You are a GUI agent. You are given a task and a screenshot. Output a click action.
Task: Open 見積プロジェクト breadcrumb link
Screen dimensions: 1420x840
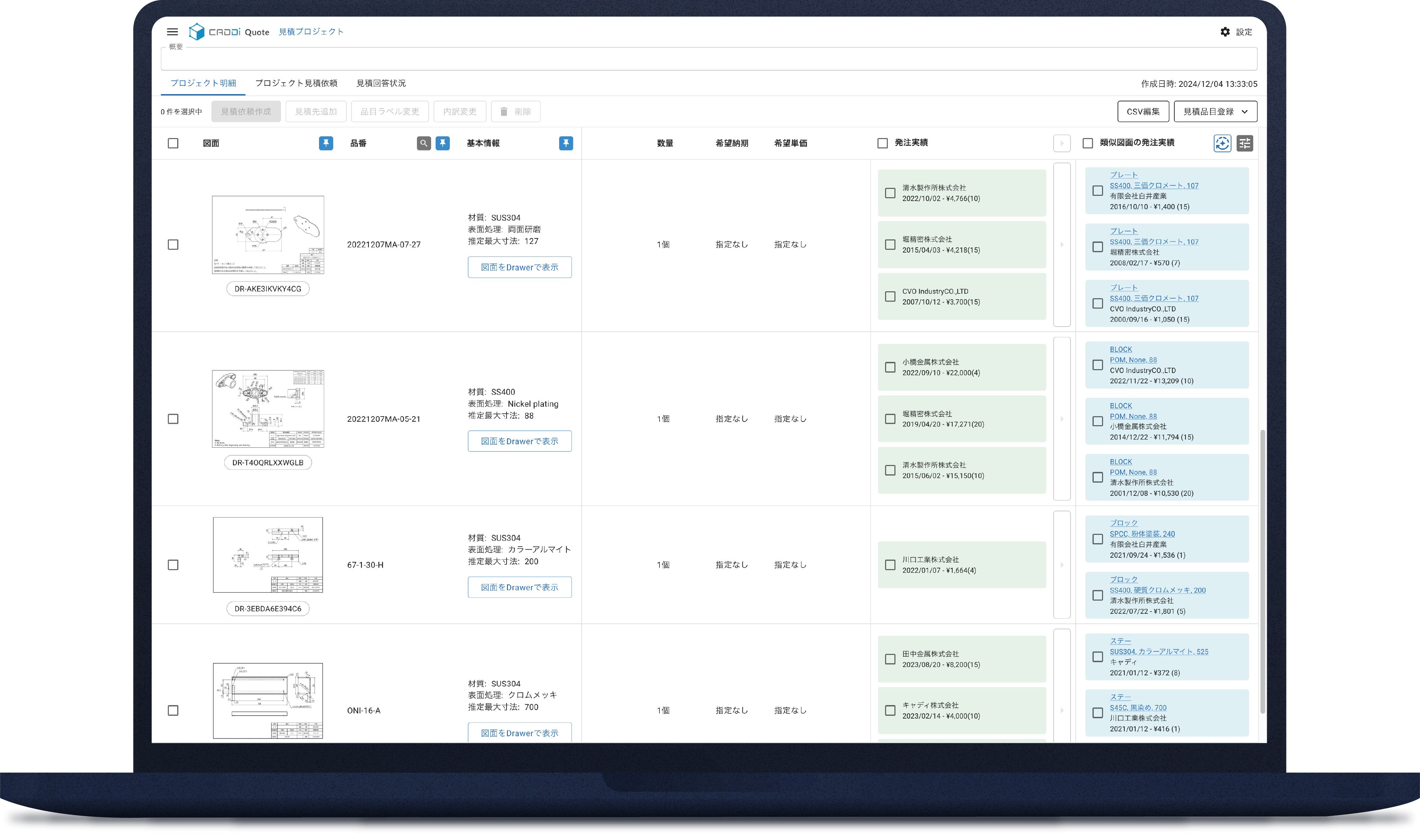(311, 32)
